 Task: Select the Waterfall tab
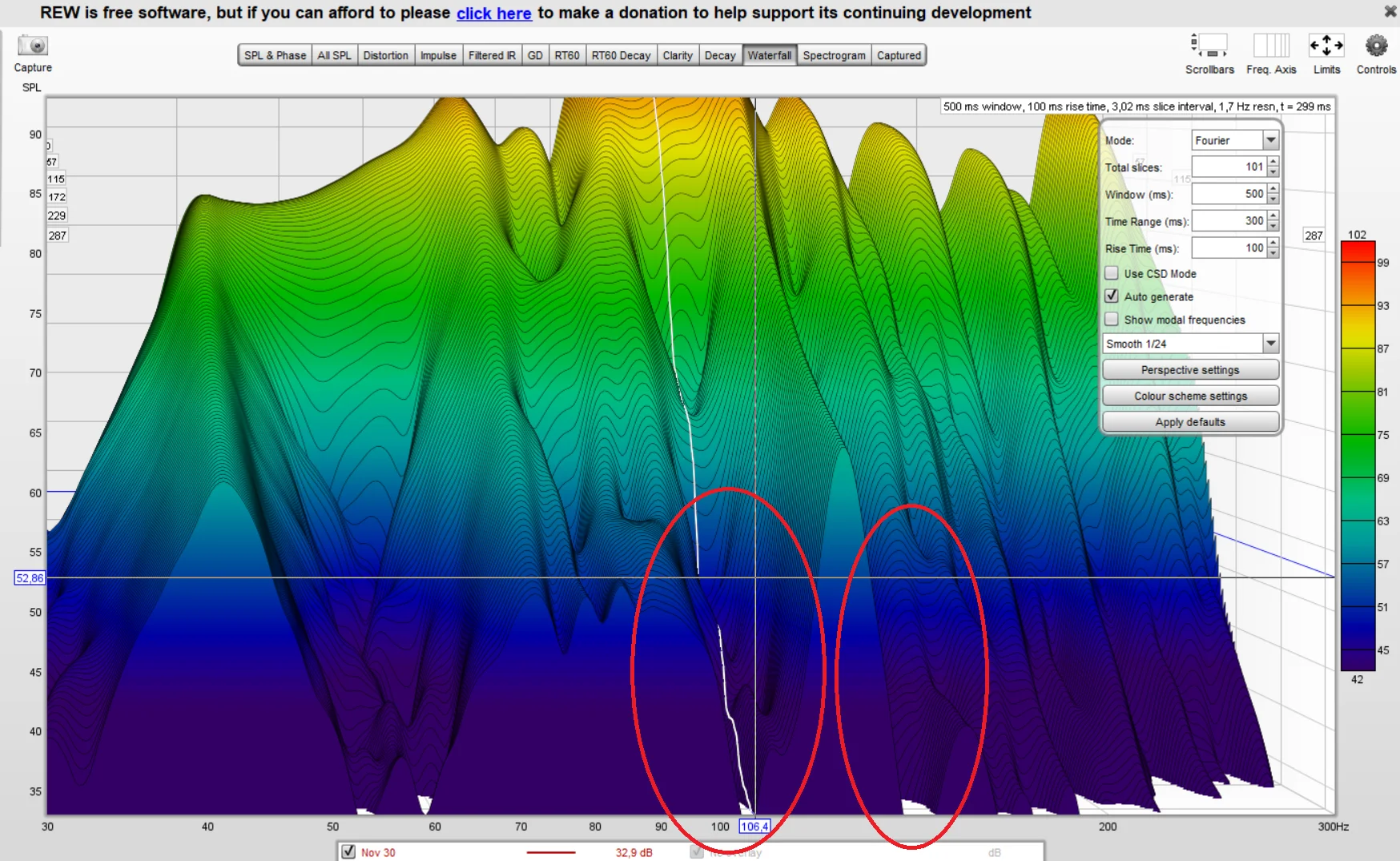770,55
